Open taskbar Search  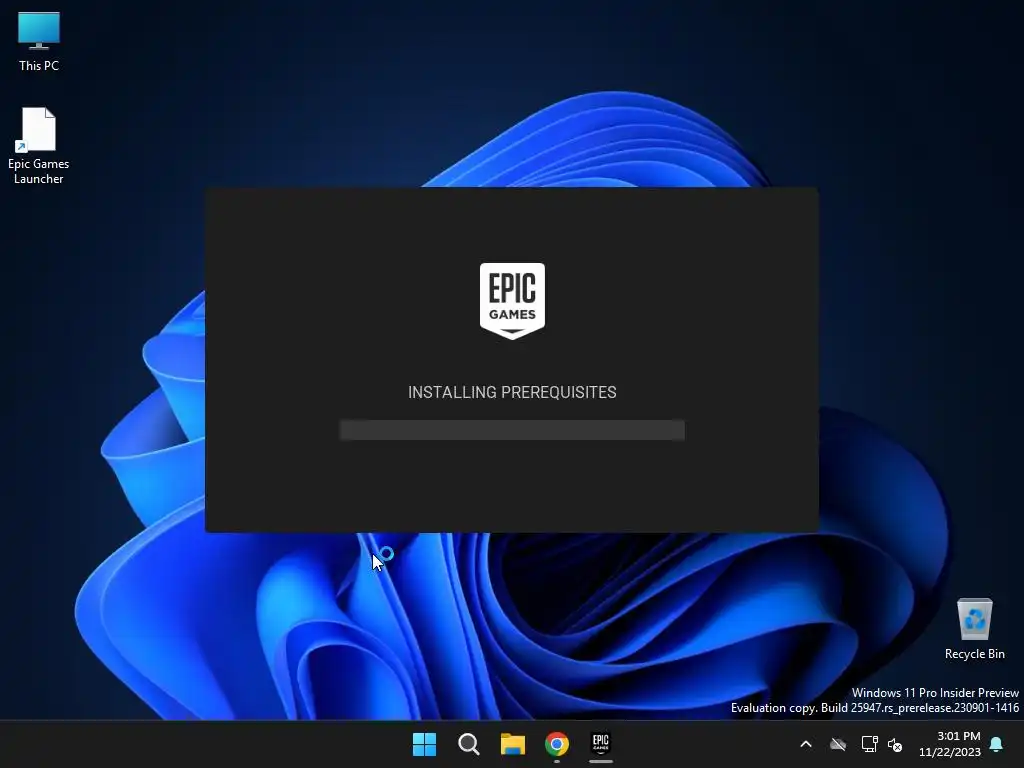pyautogui.click(x=468, y=744)
